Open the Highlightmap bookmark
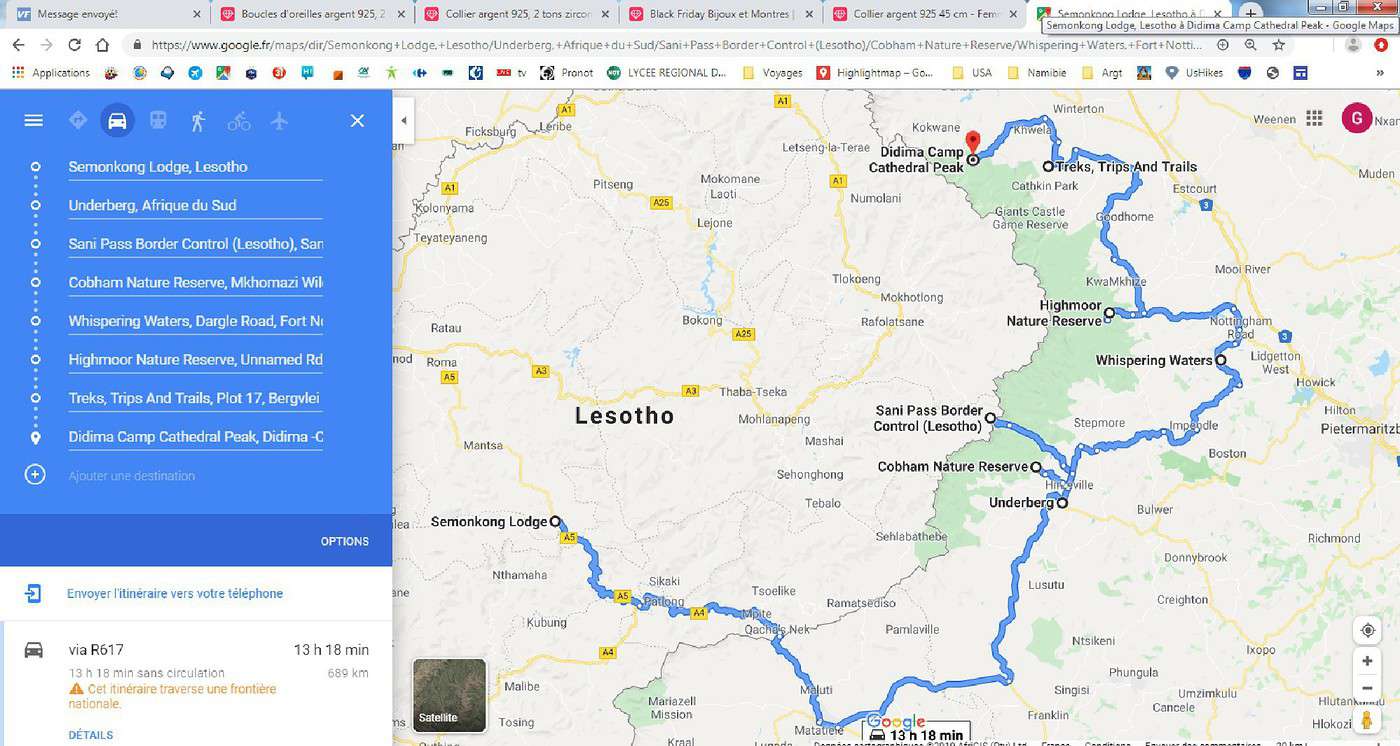Image resolution: width=1400 pixels, height=746 pixels. [875, 73]
